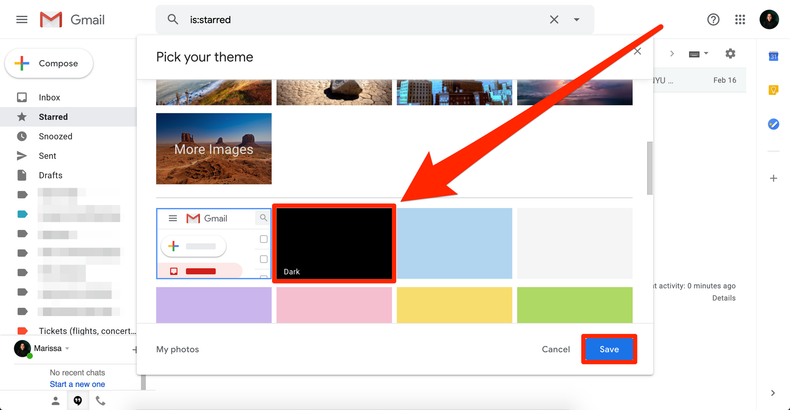Open Gmail settings gear icon

(x=730, y=53)
